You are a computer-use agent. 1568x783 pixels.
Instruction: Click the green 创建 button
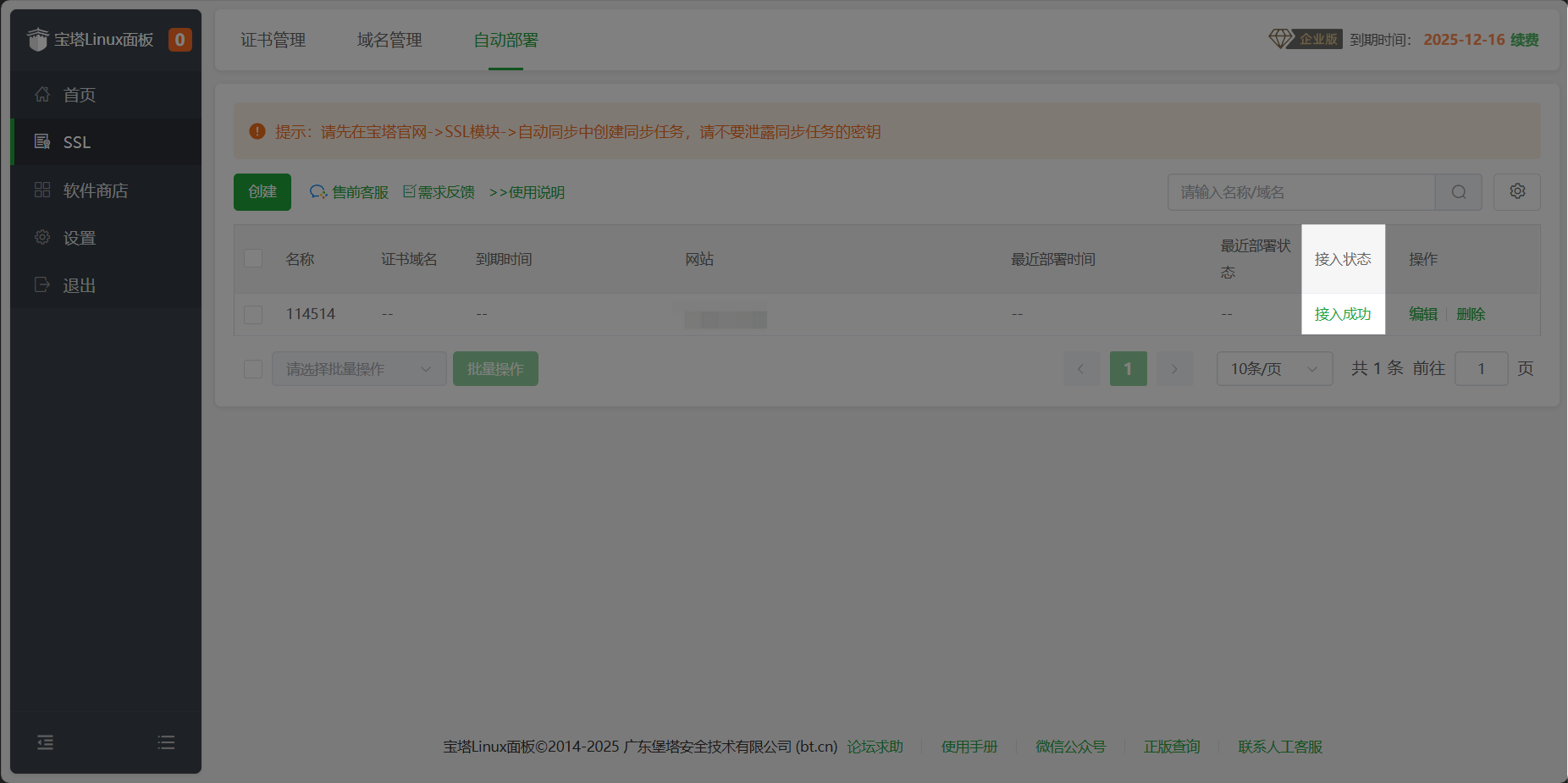coord(262,192)
